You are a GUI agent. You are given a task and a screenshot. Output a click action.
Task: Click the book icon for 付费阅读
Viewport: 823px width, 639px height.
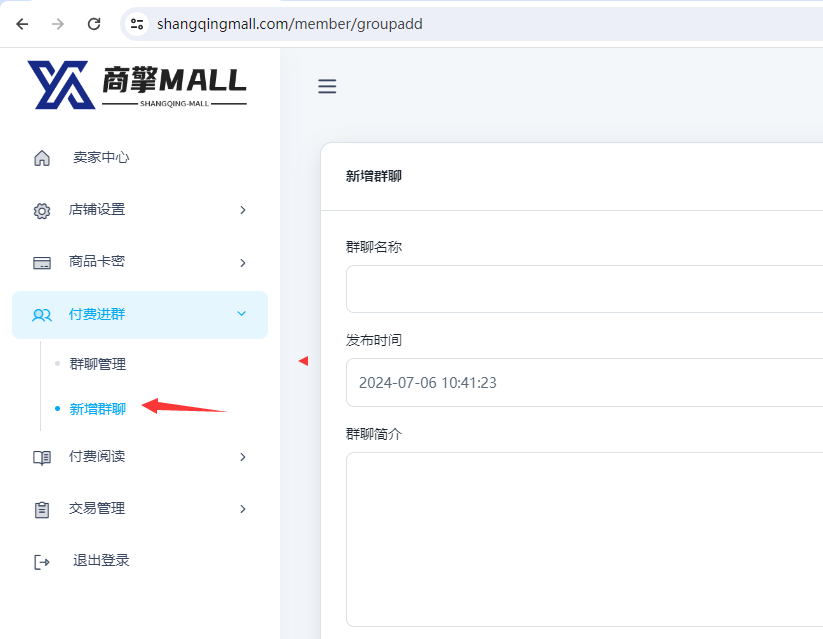click(42, 457)
